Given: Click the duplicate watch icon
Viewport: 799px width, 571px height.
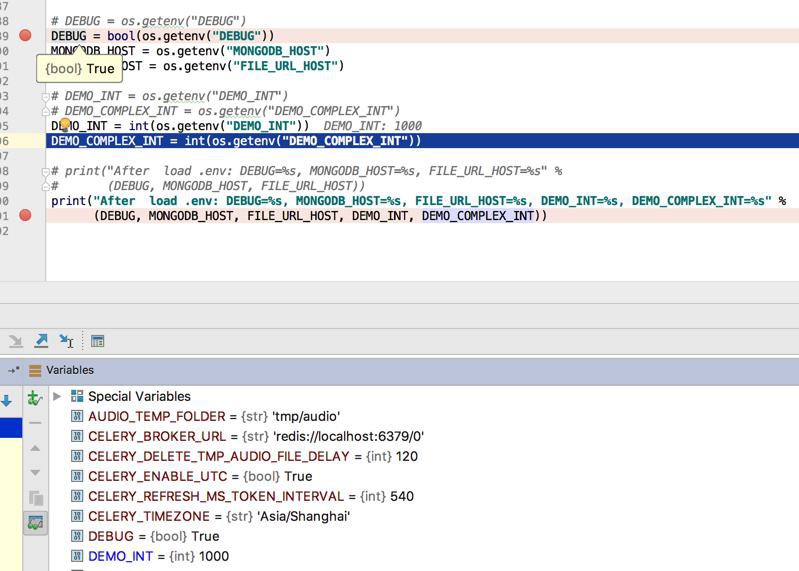Looking at the screenshot, I should (35, 498).
